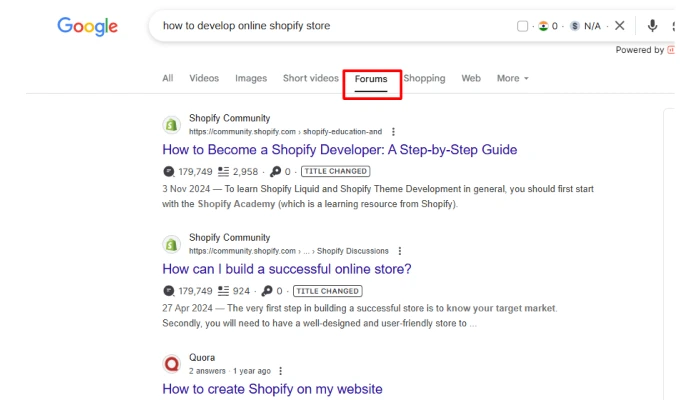Click the first result's Shopify Community site name
The image size is (700, 400).
point(229,118)
